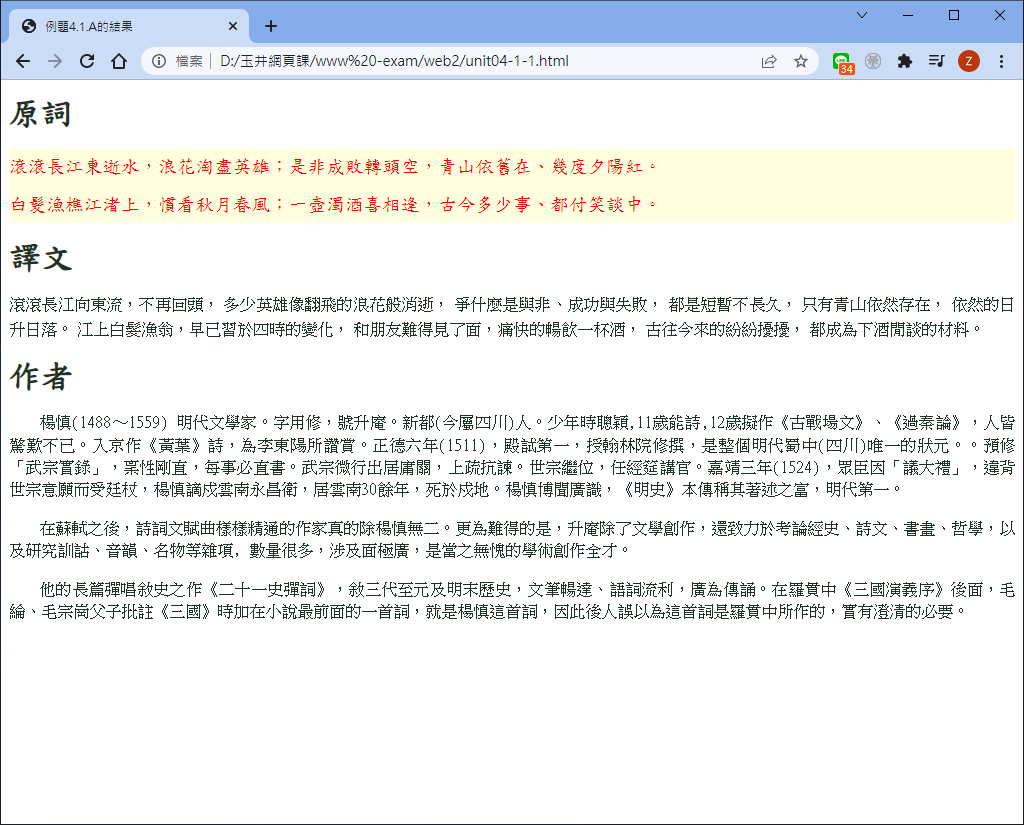View site information for this file
1024x825 pixels.
(x=159, y=61)
